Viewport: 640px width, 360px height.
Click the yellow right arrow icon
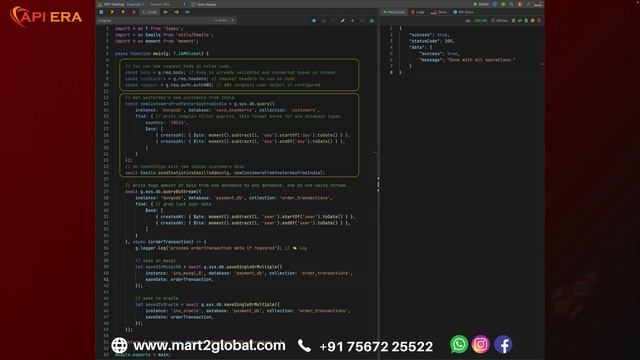click(177, 12)
